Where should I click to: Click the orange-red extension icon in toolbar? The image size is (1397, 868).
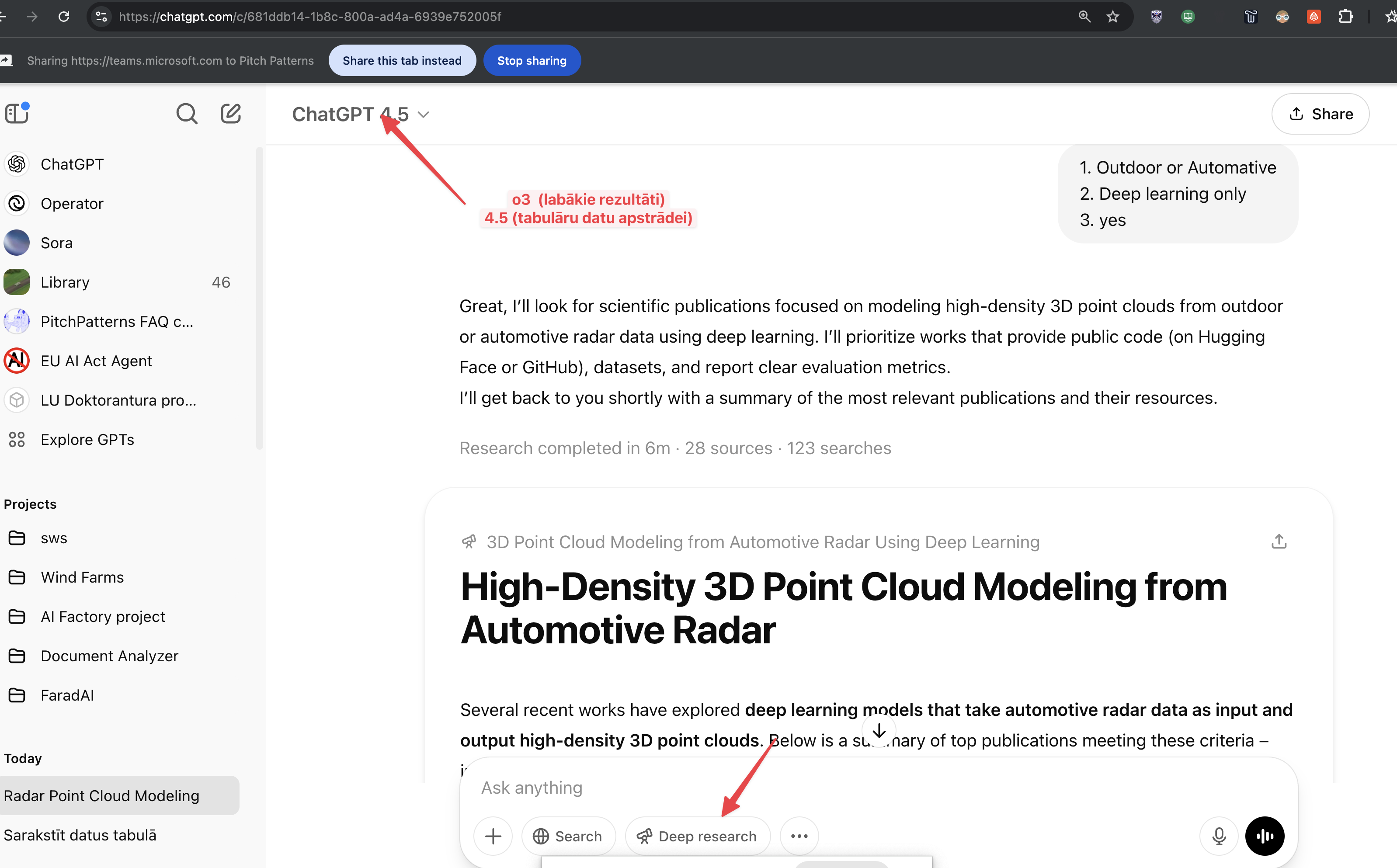tap(1314, 17)
